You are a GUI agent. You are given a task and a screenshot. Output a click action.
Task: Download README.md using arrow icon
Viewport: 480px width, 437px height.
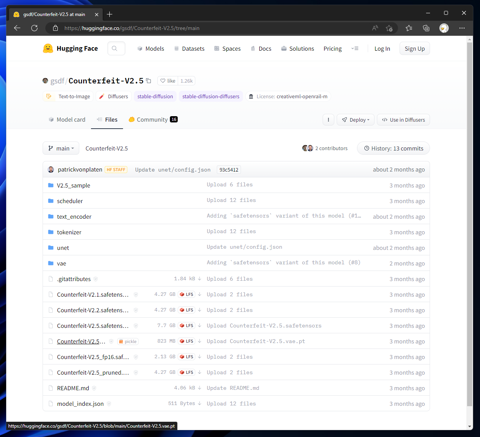click(x=199, y=388)
